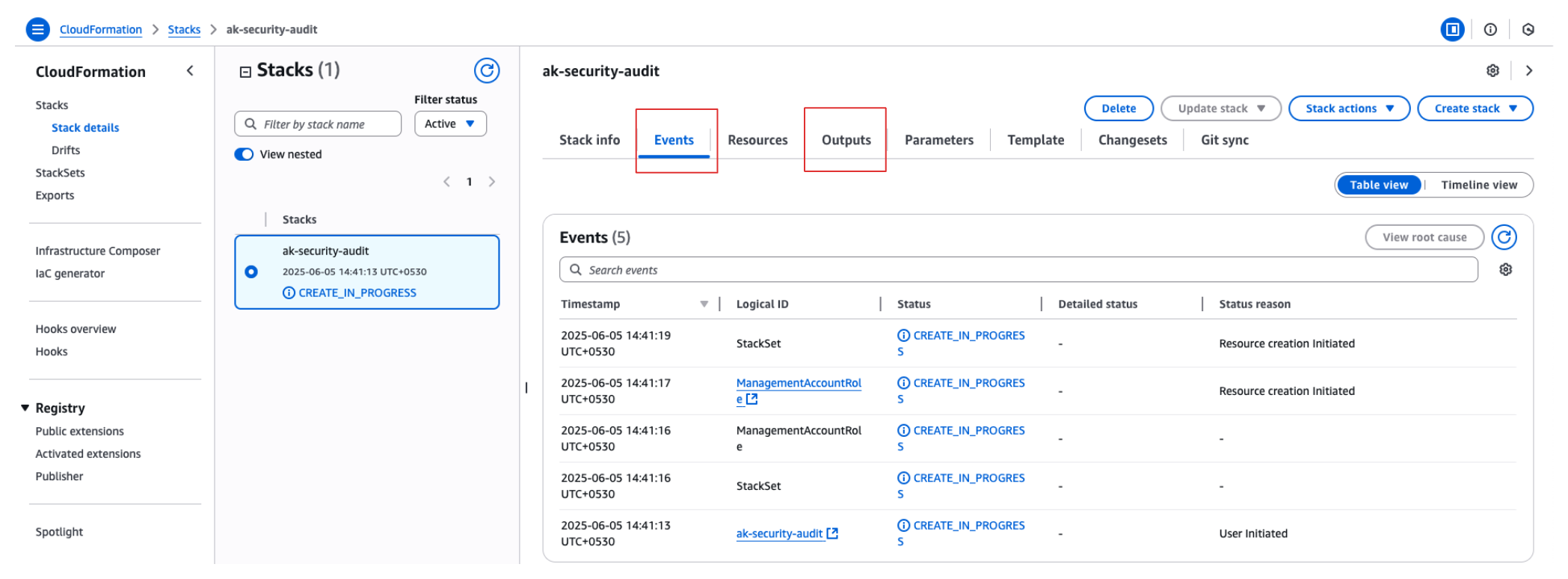Viewport: 1568px width, 579px height.
Task: Go to the Parameters tab
Action: [939, 140]
